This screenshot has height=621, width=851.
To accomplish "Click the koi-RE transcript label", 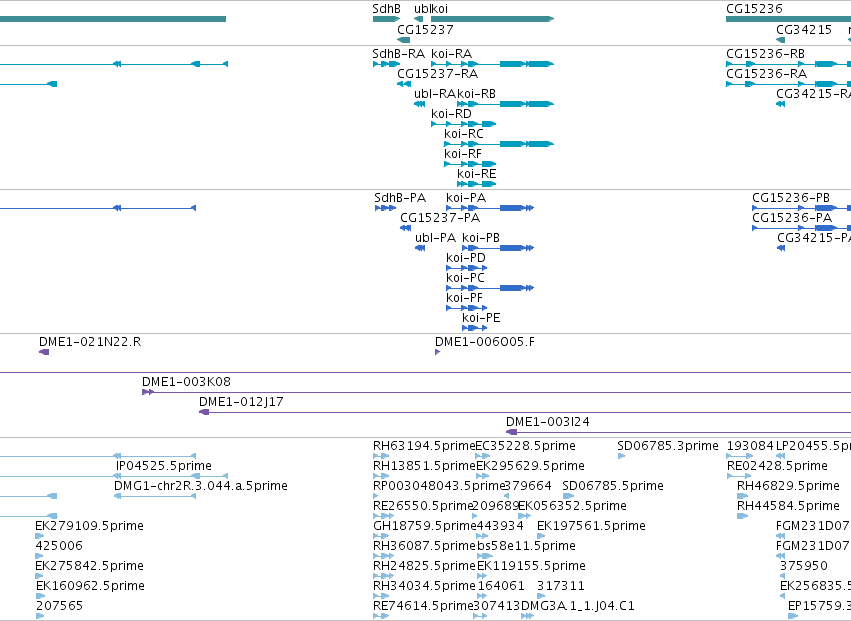I will (x=477, y=174).
